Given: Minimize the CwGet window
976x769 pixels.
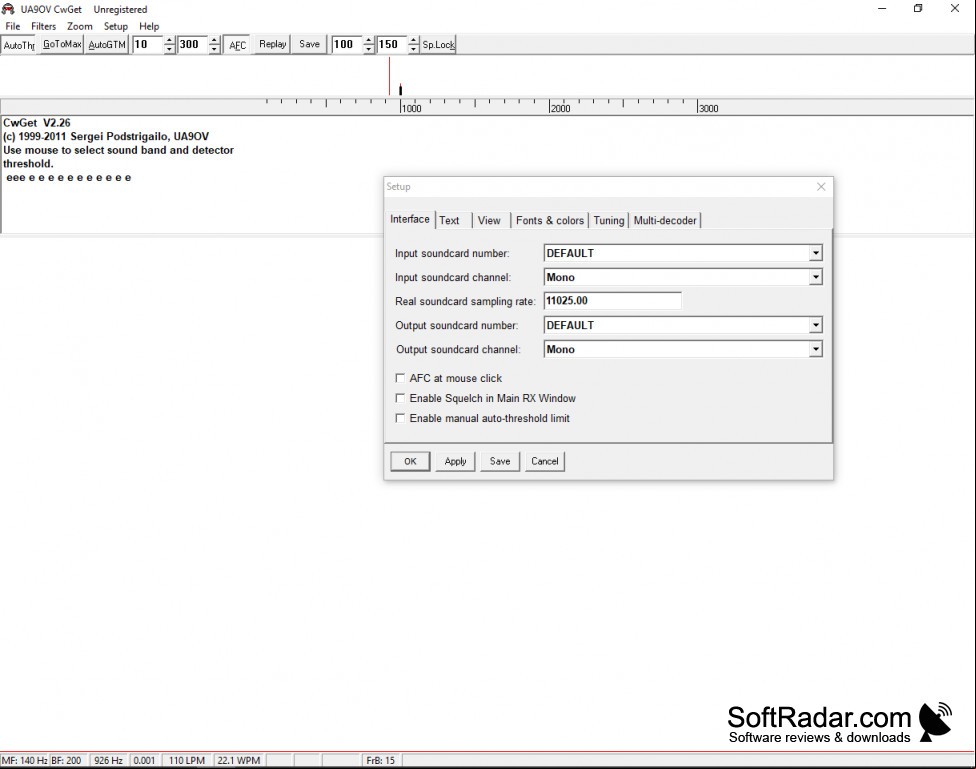Looking at the screenshot, I should pyautogui.click(x=882, y=9).
